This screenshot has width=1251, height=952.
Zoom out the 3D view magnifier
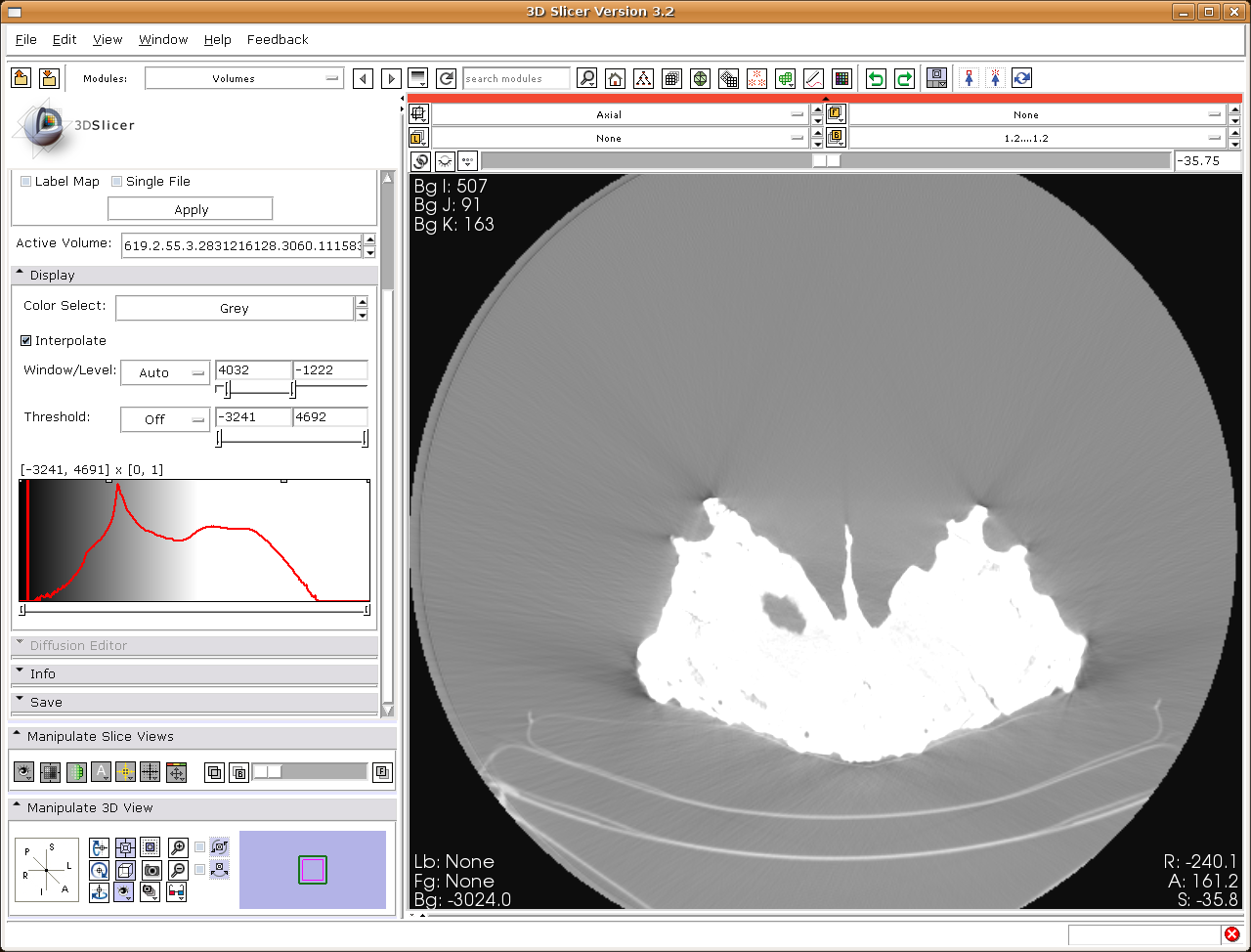click(178, 870)
